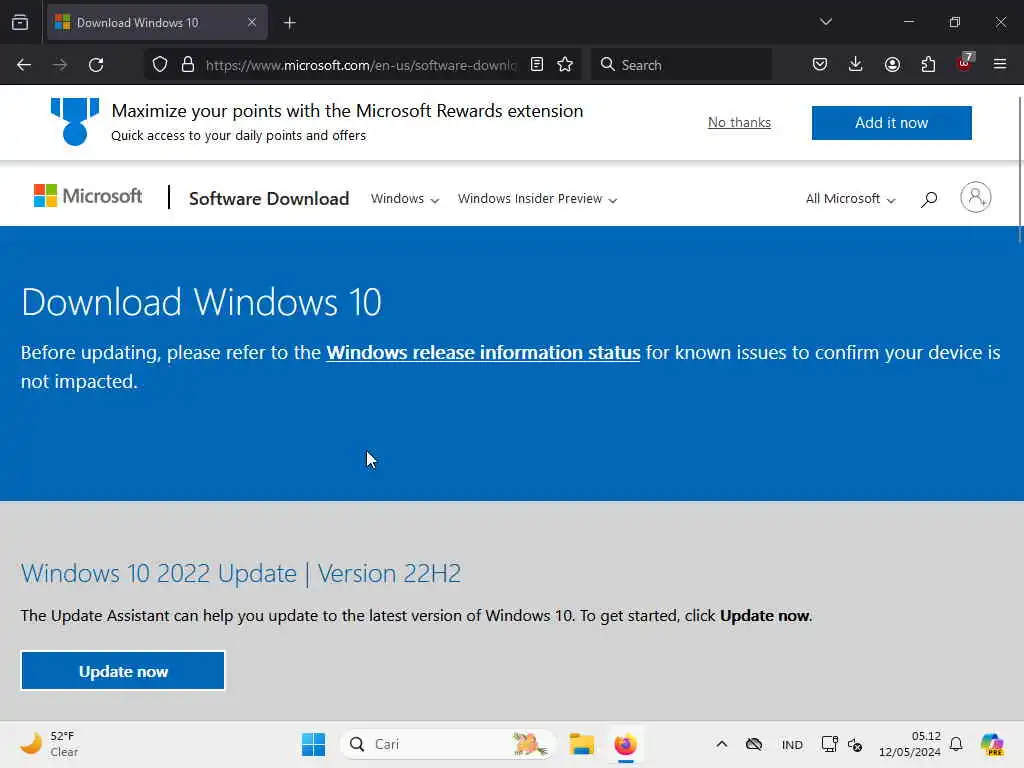This screenshot has height=768, width=1024.
Task: Expand the All Microsoft menu
Action: 850,199
